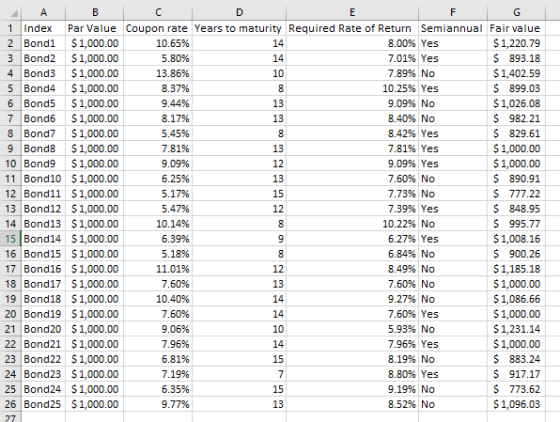Select column E header
Screen dimensions: 560x422
click(x=352, y=13)
